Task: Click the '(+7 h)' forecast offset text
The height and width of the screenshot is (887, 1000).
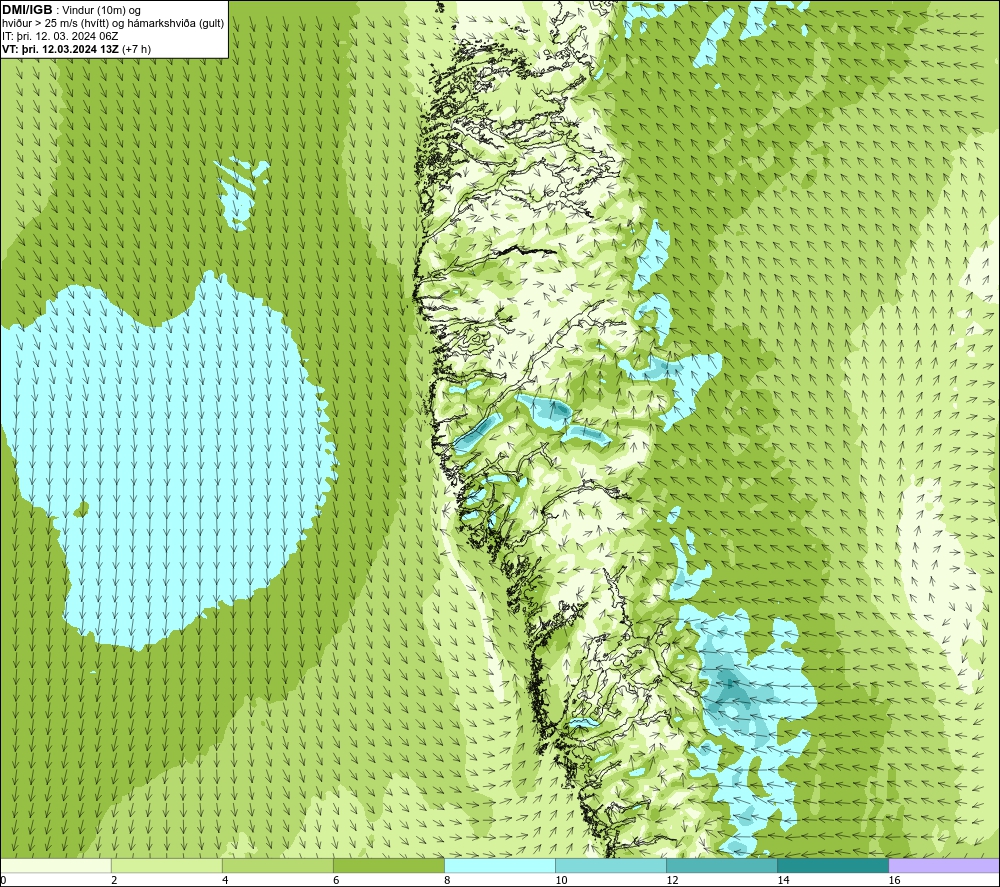Action: [x=135, y=49]
